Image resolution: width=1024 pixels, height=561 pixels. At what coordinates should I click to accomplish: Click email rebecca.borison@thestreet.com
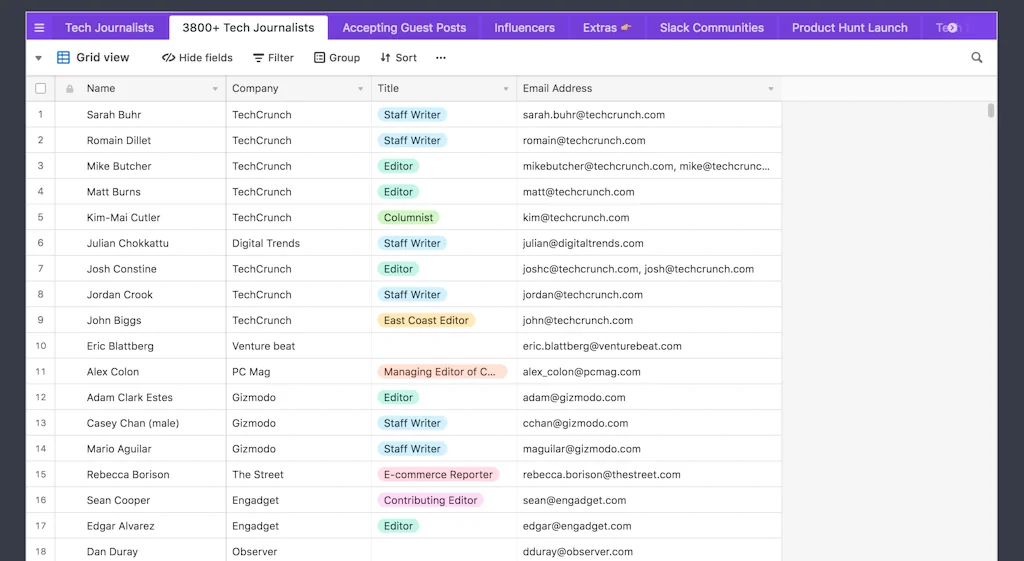point(601,474)
